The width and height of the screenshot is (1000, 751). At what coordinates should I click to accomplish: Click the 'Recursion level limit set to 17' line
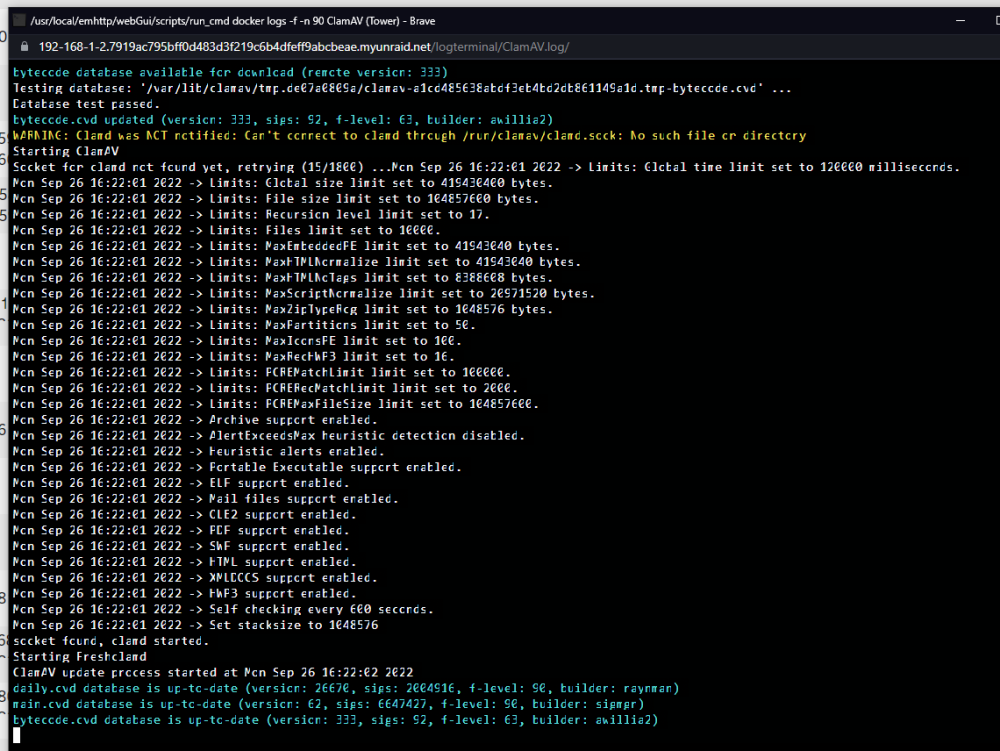(x=251, y=214)
